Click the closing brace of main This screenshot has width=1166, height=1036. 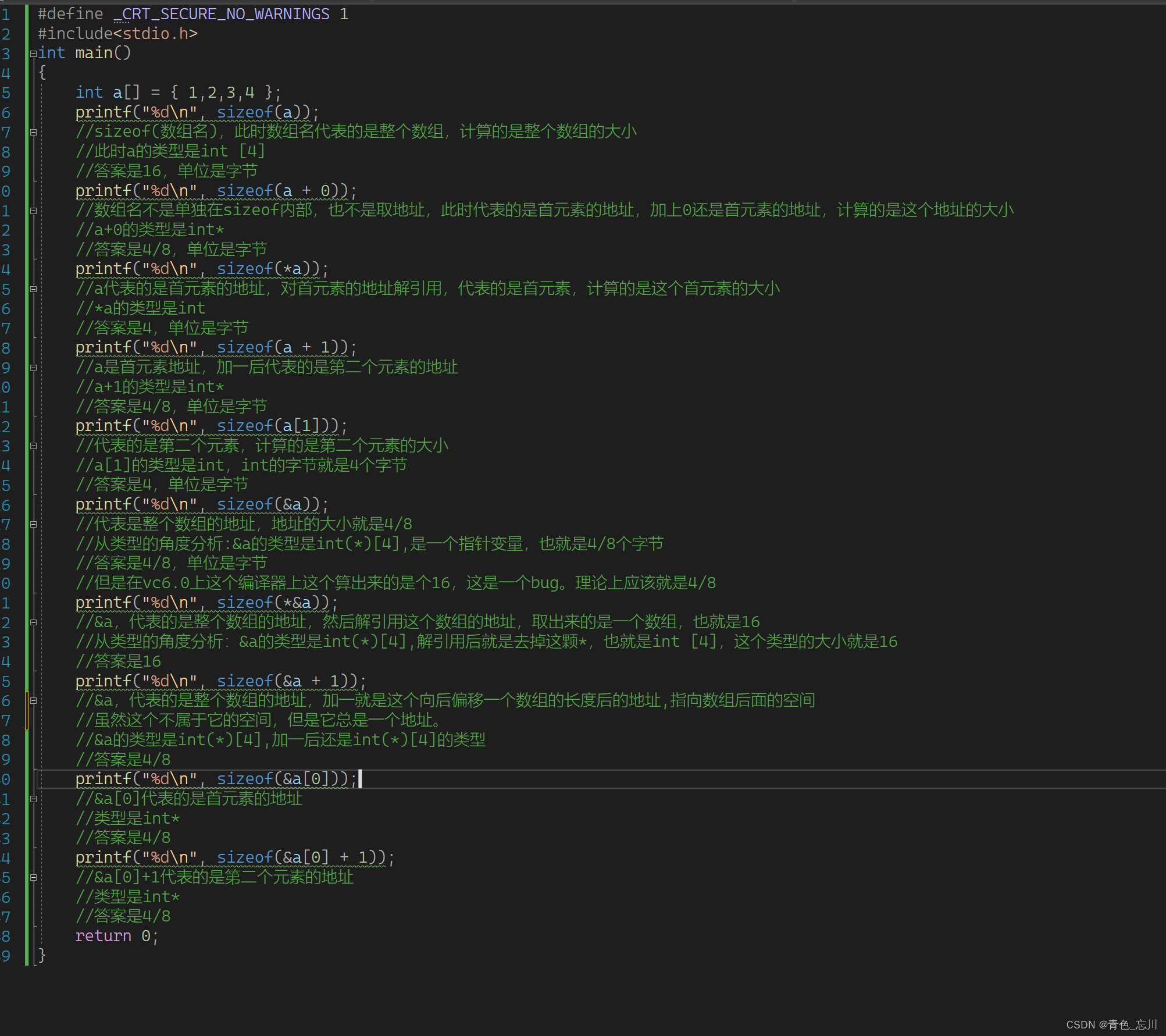pos(42,955)
